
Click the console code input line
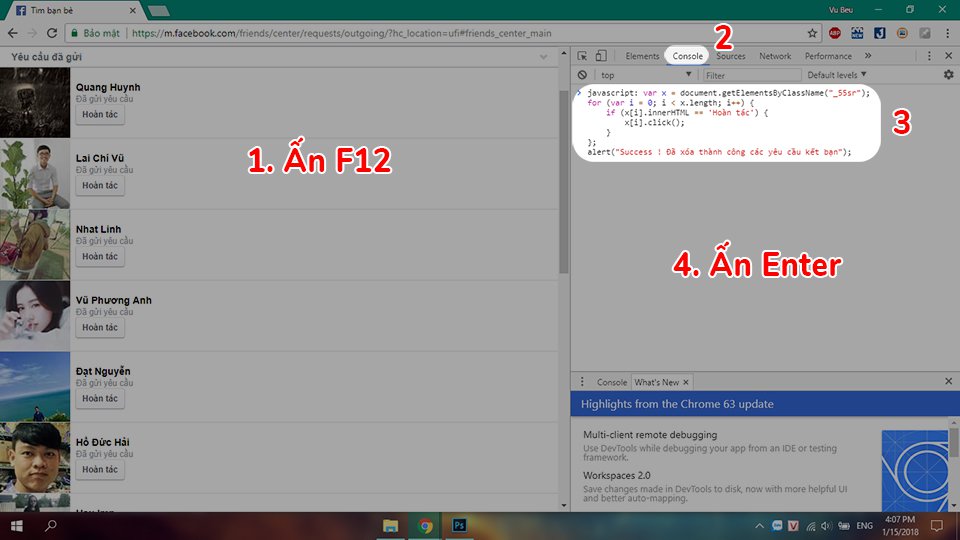[x=728, y=93]
